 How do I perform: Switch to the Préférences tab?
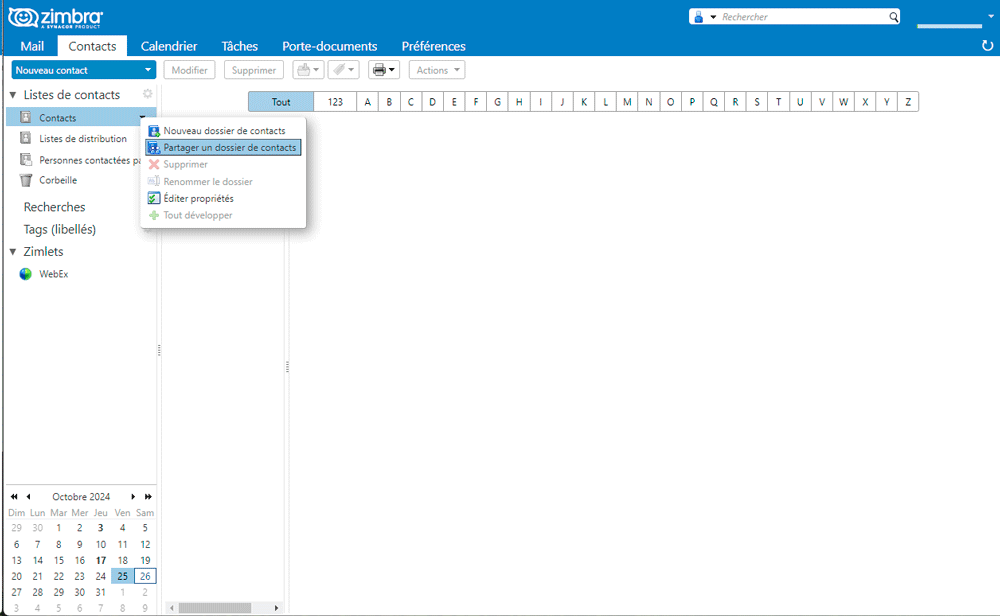click(434, 46)
